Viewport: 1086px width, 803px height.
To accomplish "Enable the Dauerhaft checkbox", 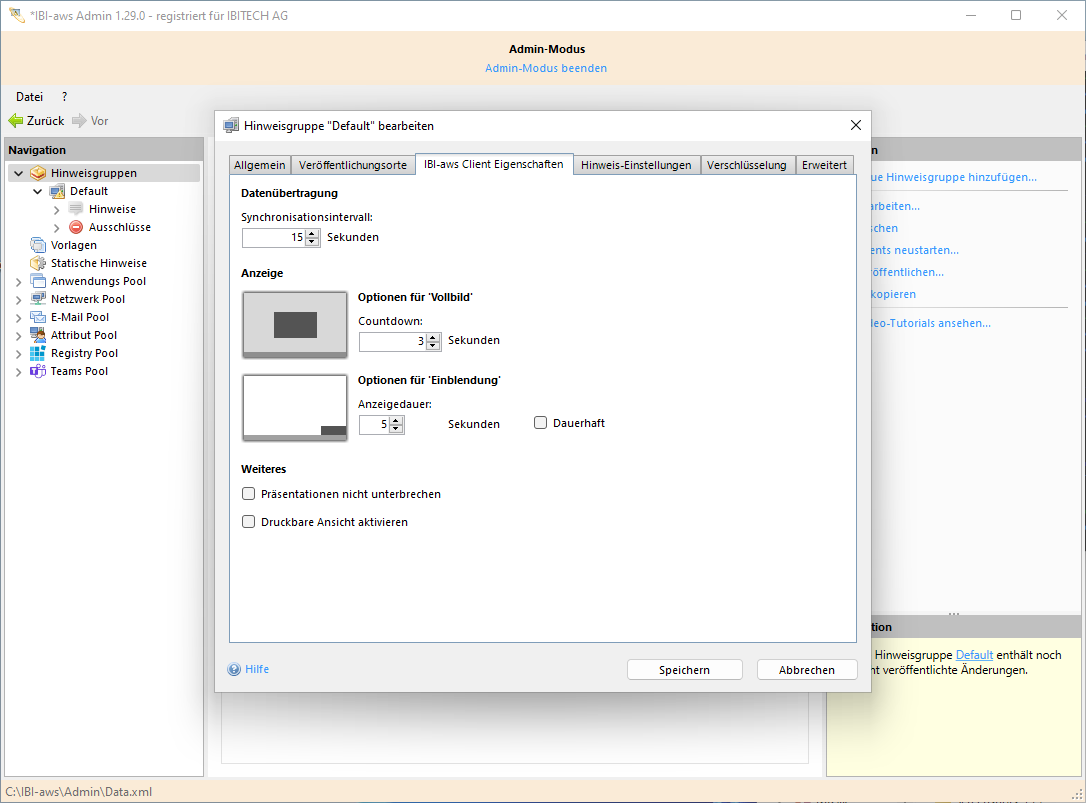I will pyautogui.click(x=541, y=423).
